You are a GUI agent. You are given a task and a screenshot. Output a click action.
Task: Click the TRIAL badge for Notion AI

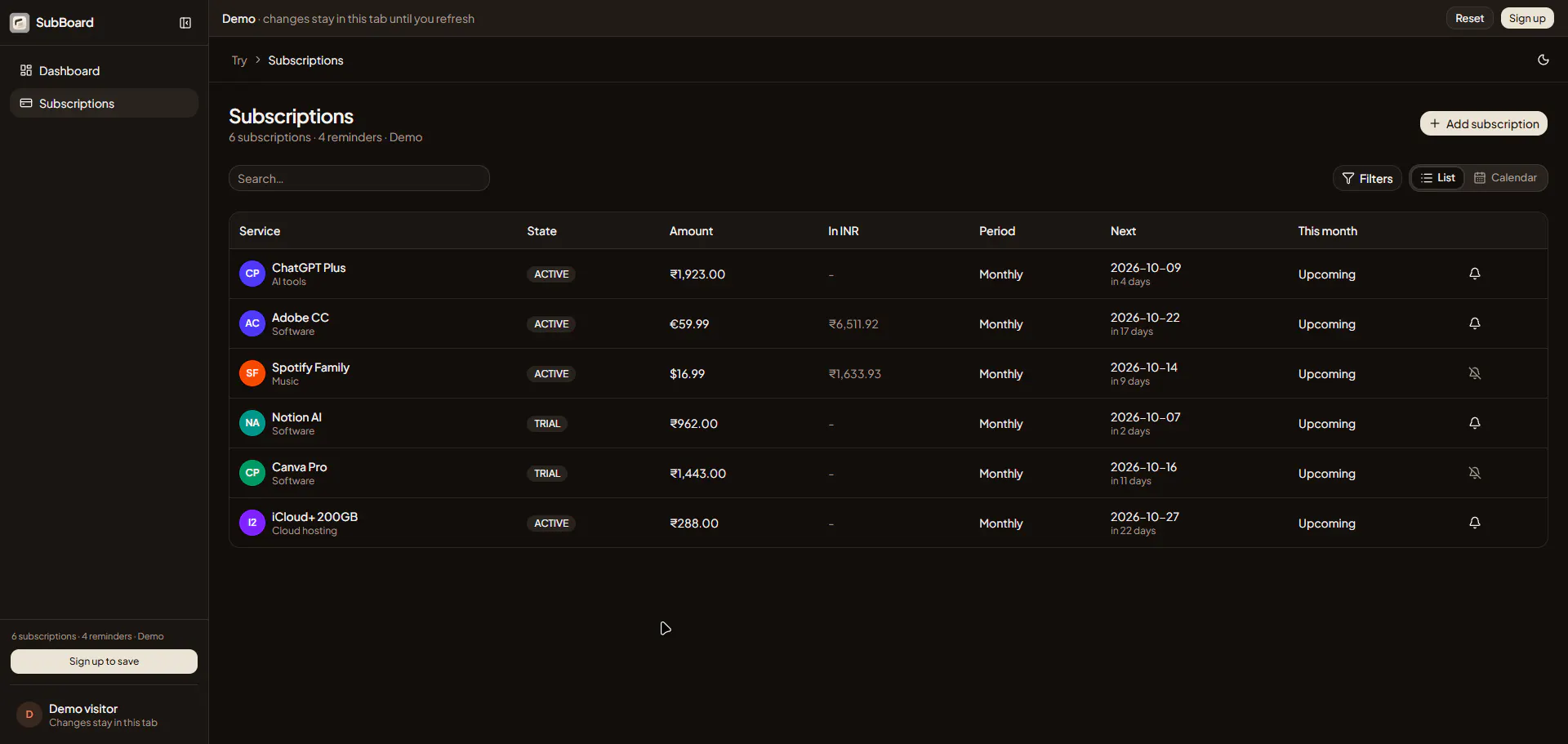point(547,424)
